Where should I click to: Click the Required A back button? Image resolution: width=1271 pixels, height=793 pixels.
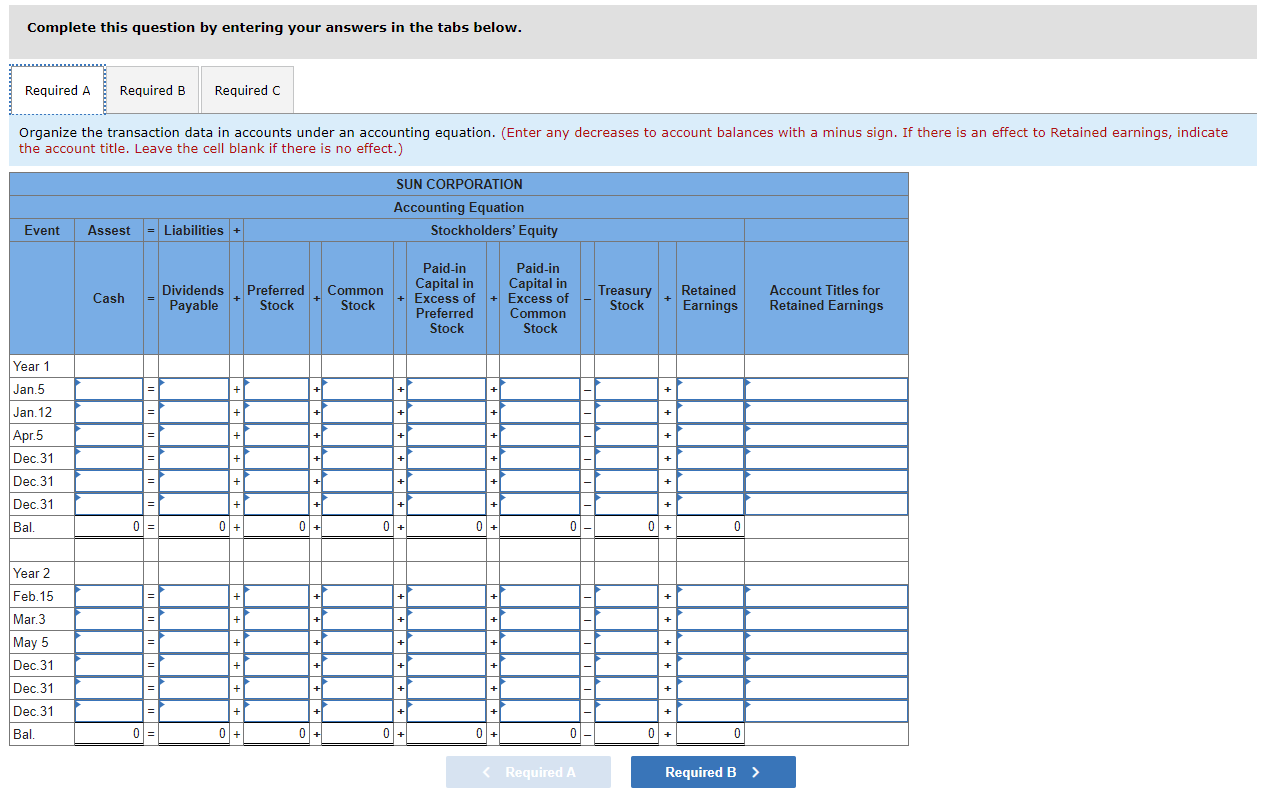tap(528, 771)
